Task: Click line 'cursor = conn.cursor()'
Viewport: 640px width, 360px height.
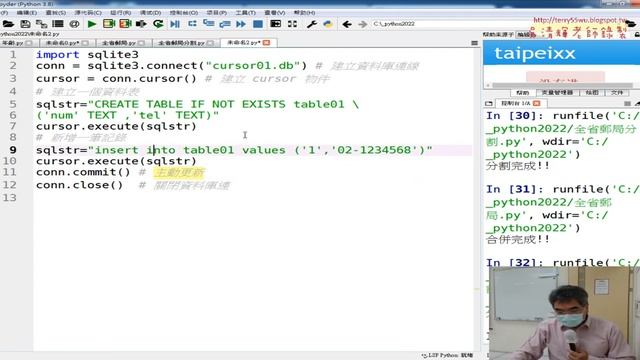Action: click(x=116, y=78)
